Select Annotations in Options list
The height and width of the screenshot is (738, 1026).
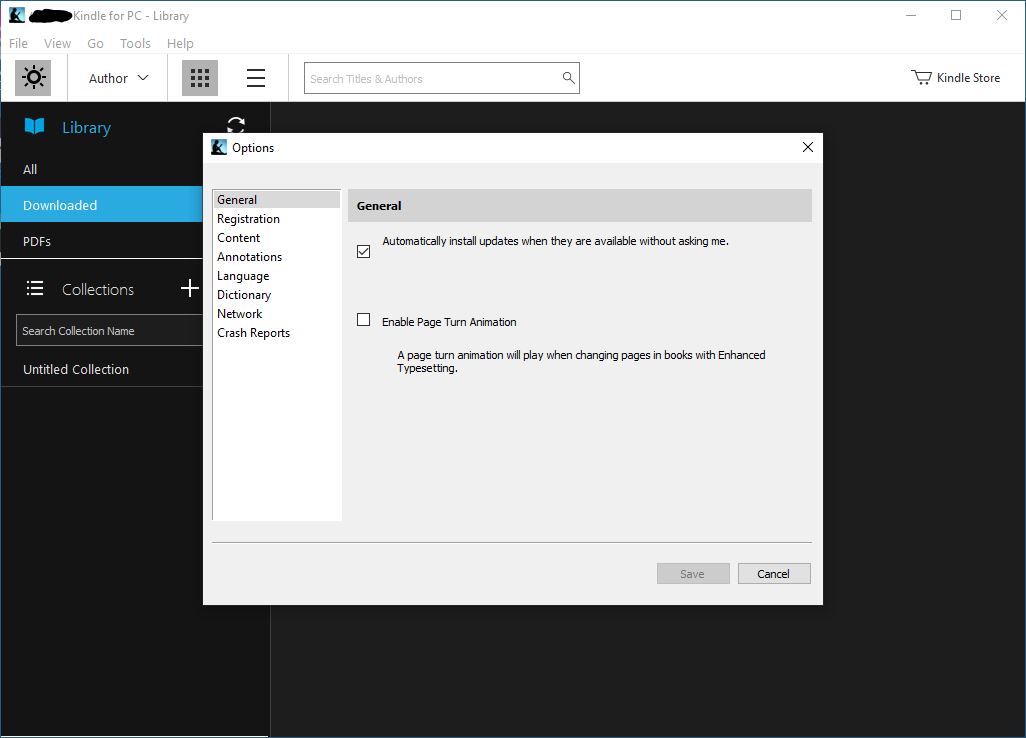click(x=277, y=256)
